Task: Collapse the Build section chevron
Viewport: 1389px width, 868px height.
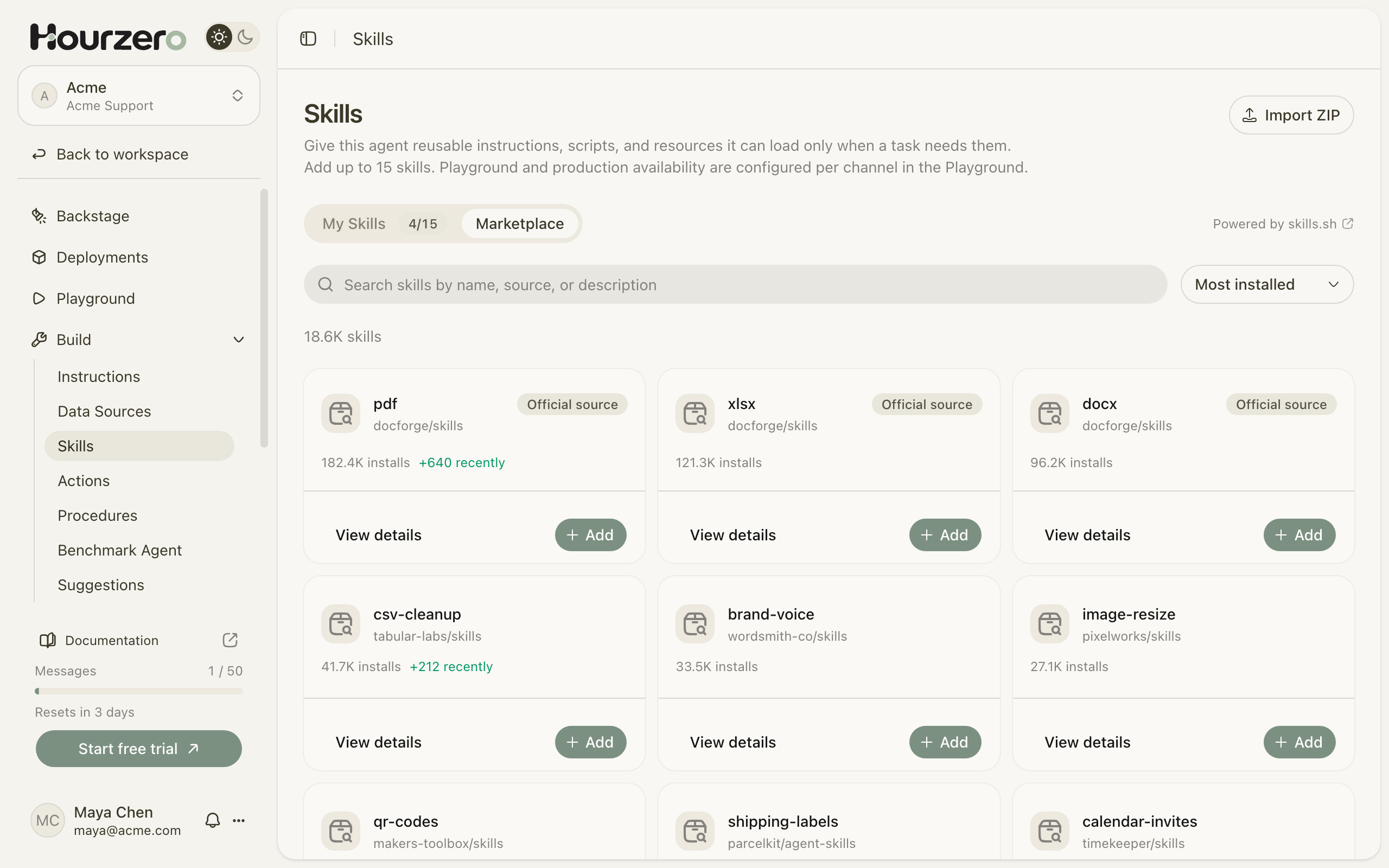Action: (x=239, y=340)
